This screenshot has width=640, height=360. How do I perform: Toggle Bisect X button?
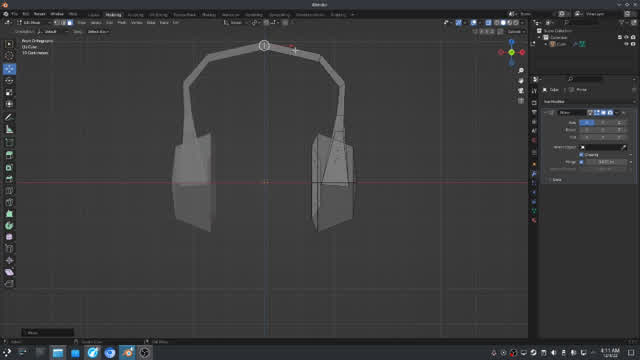(587, 130)
